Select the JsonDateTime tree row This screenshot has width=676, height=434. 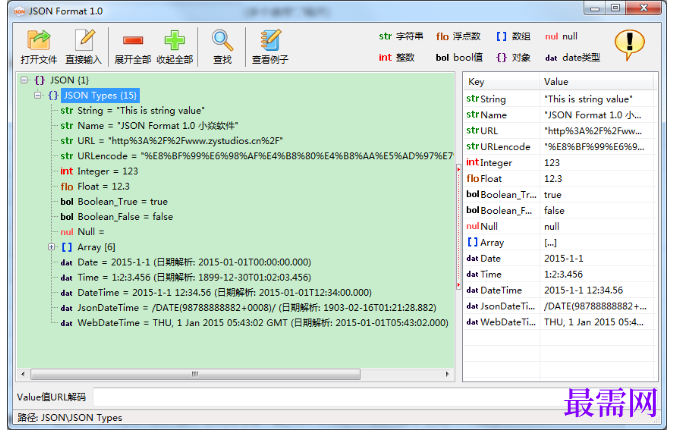(248, 308)
